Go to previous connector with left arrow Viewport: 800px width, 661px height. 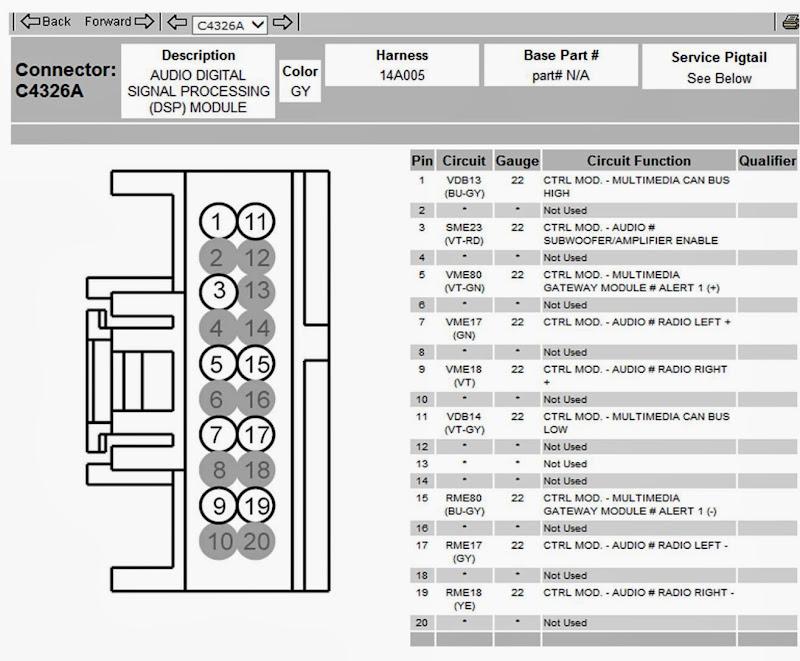[177, 22]
